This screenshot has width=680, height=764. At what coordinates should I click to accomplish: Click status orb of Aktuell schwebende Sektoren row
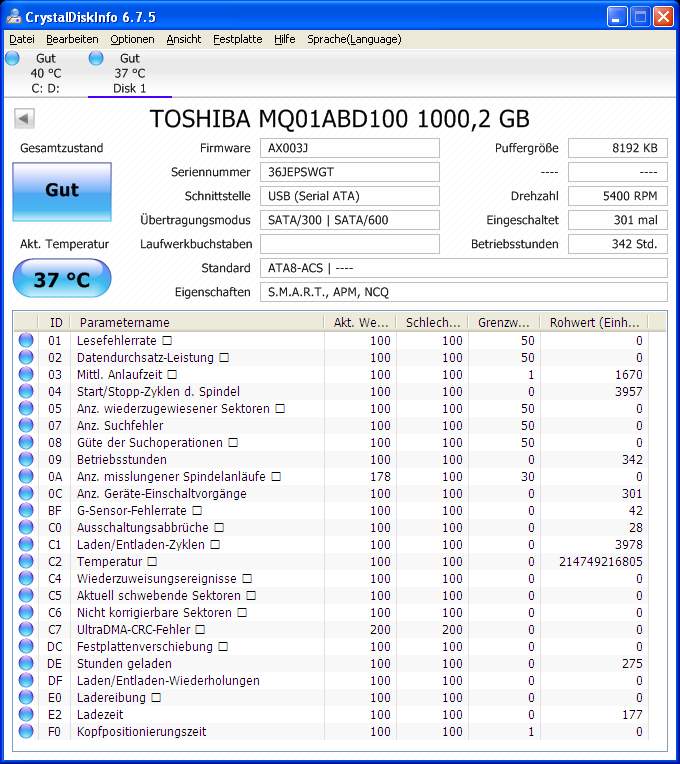[26, 595]
